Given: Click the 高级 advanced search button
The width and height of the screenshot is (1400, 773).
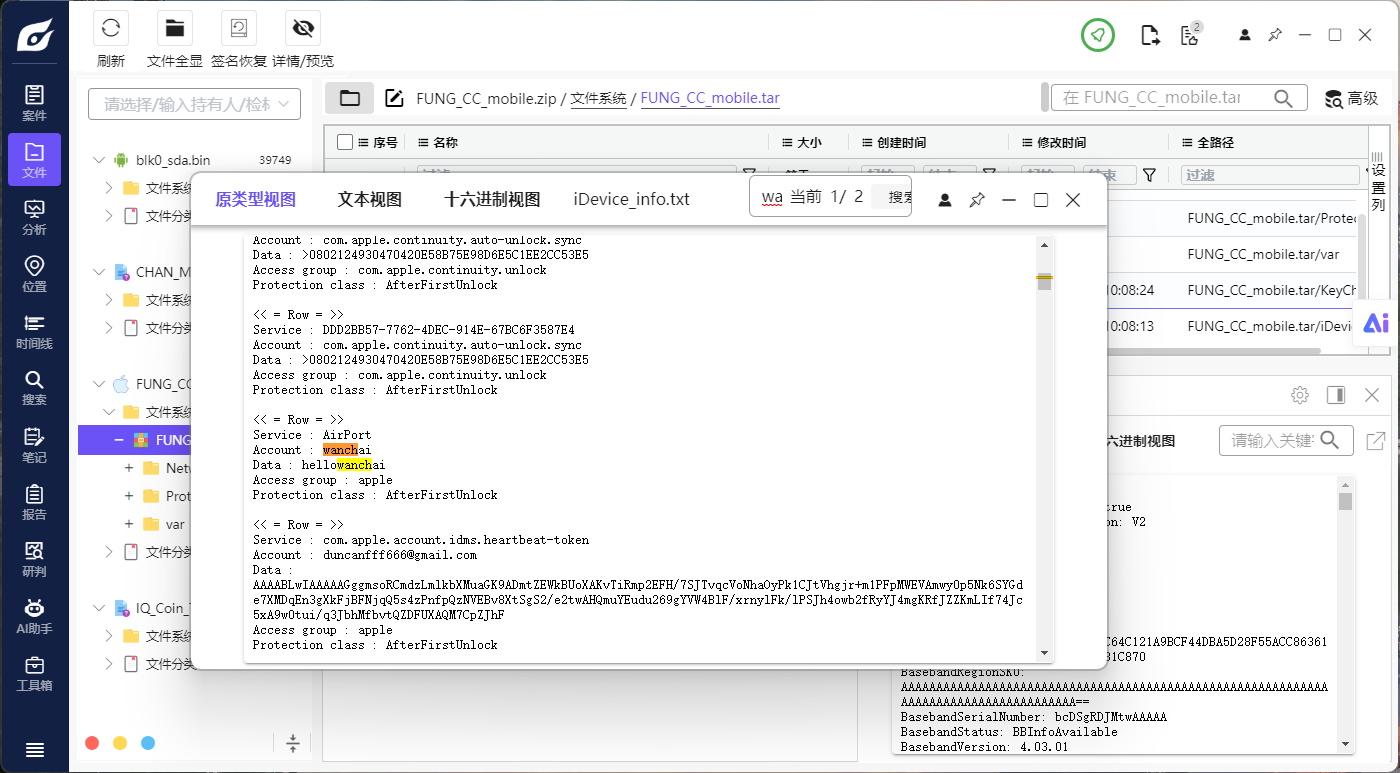Looking at the screenshot, I should (1351, 98).
